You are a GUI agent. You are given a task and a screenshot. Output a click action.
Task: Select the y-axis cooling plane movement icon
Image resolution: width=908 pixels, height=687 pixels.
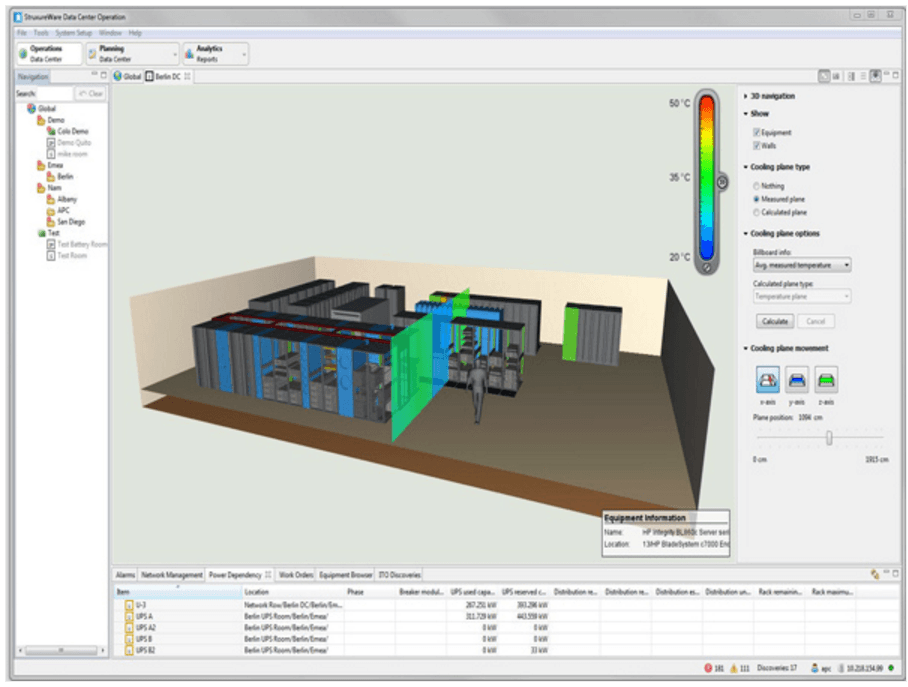(x=797, y=380)
